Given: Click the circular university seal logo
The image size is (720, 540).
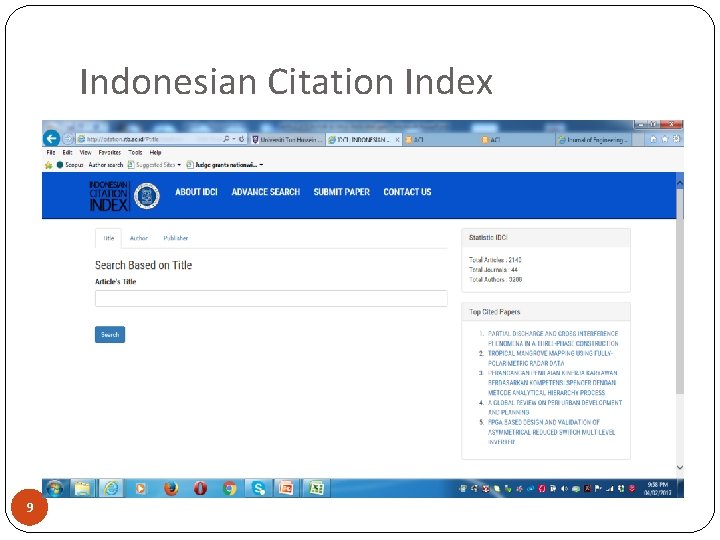Looking at the screenshot, I should point(146,196).
